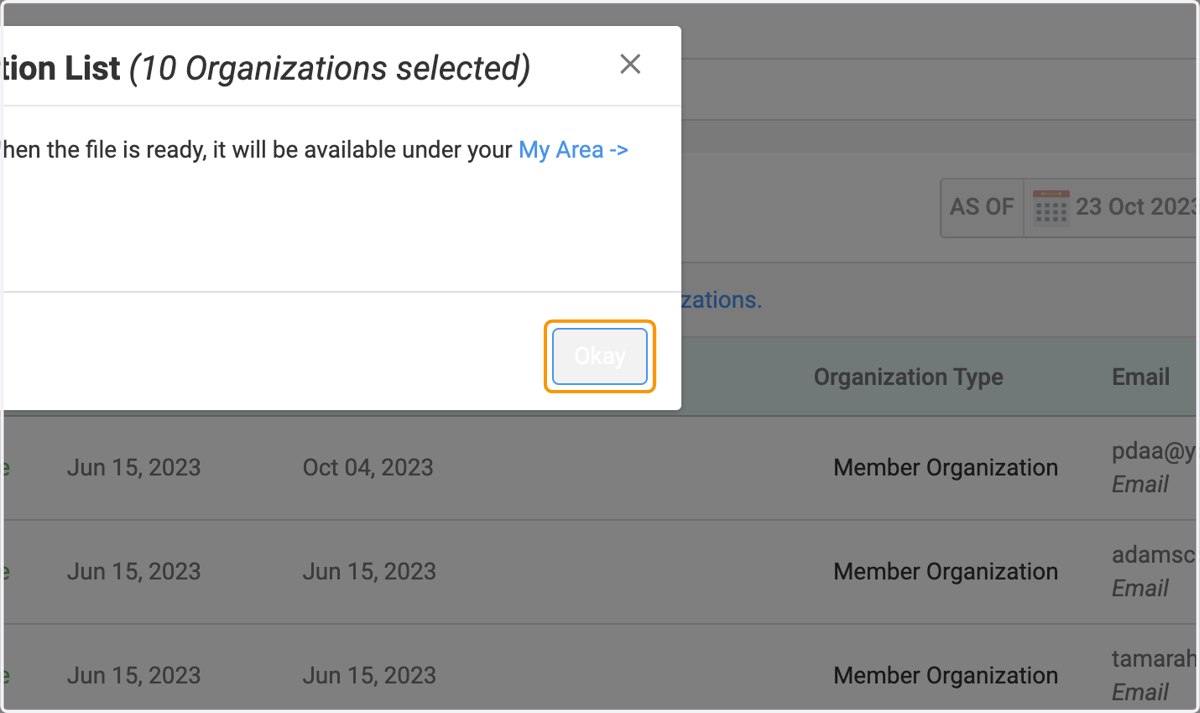Click the dialog title Organization List
1200x713 pixels.
(x=62, y=69)
